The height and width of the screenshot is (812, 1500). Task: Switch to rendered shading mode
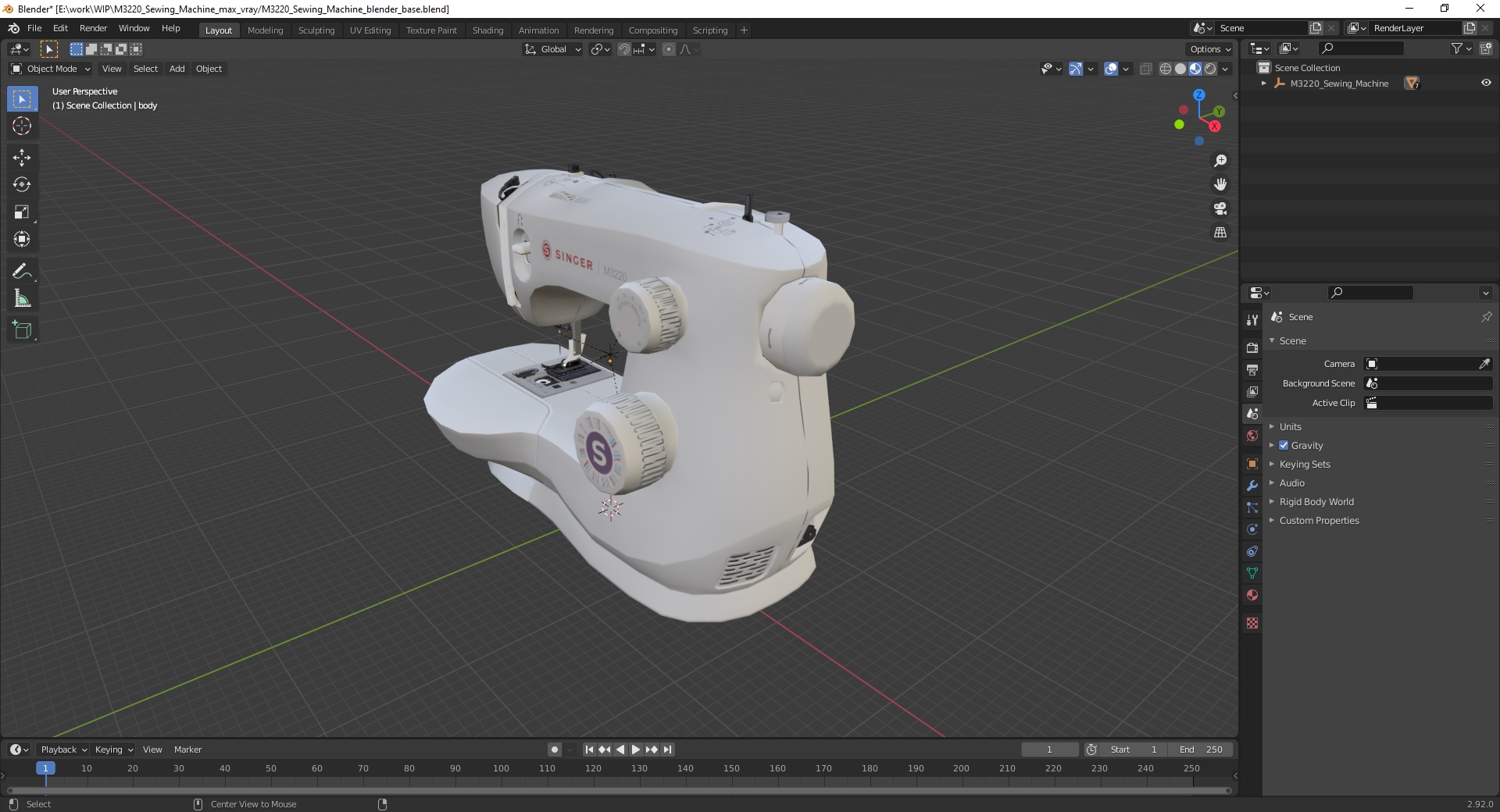1210,69
